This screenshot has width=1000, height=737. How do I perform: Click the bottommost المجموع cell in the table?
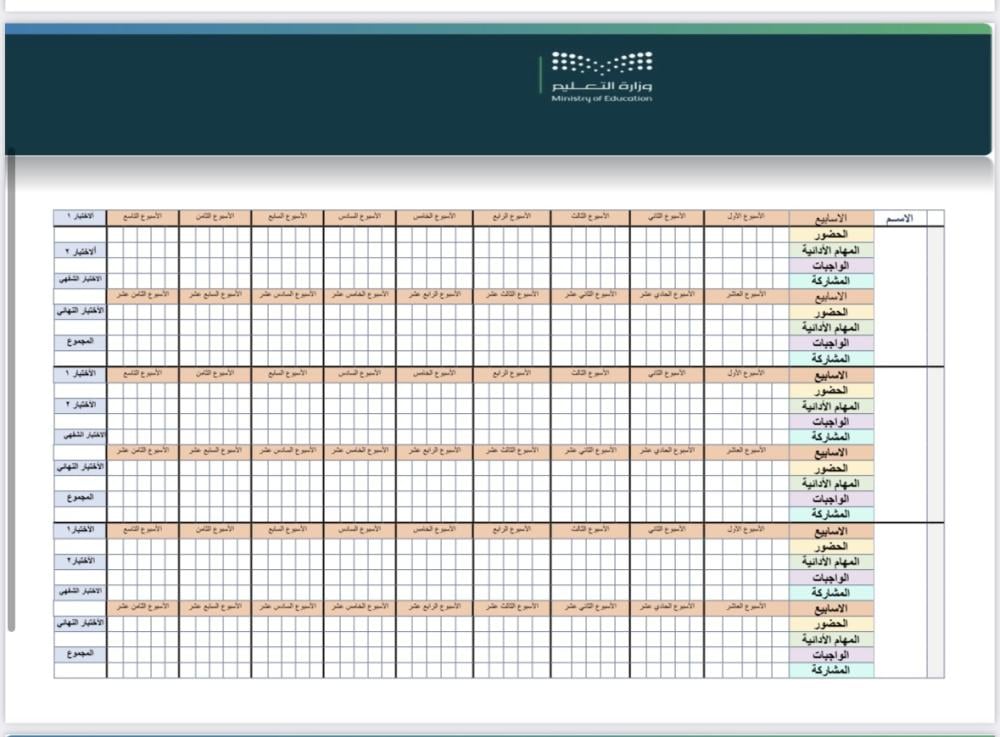click(80, 653)
